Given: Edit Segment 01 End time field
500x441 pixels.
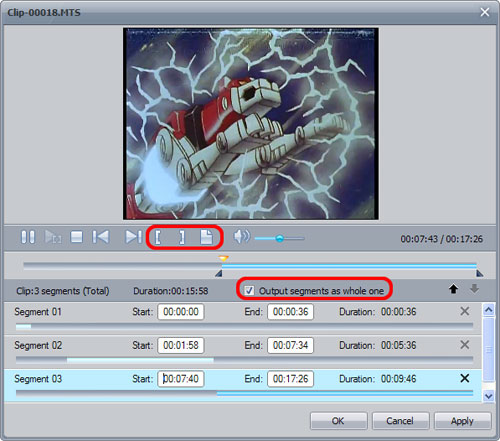Looking at the screenshot, I should pos(290,312).
